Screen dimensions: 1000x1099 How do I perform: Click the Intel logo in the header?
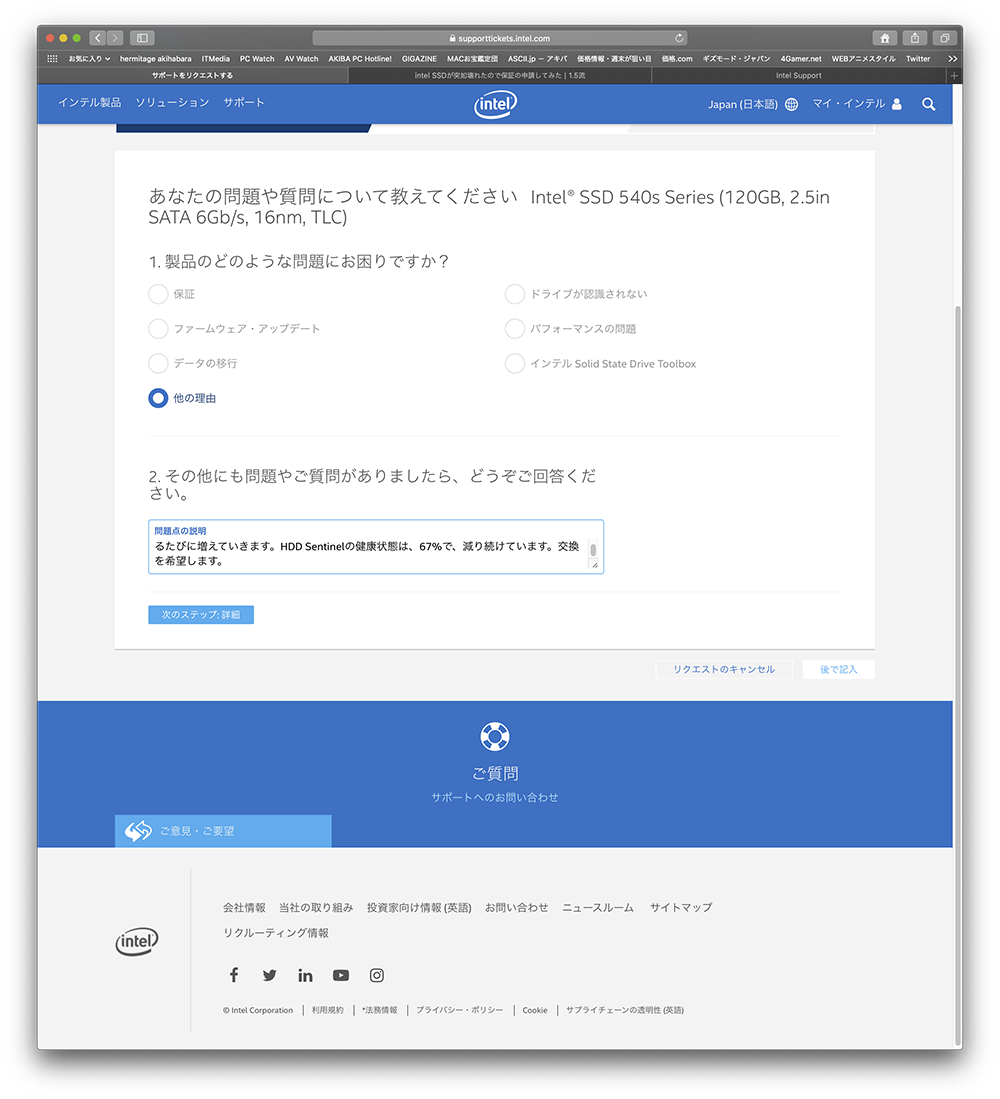(x=495, y=104)
